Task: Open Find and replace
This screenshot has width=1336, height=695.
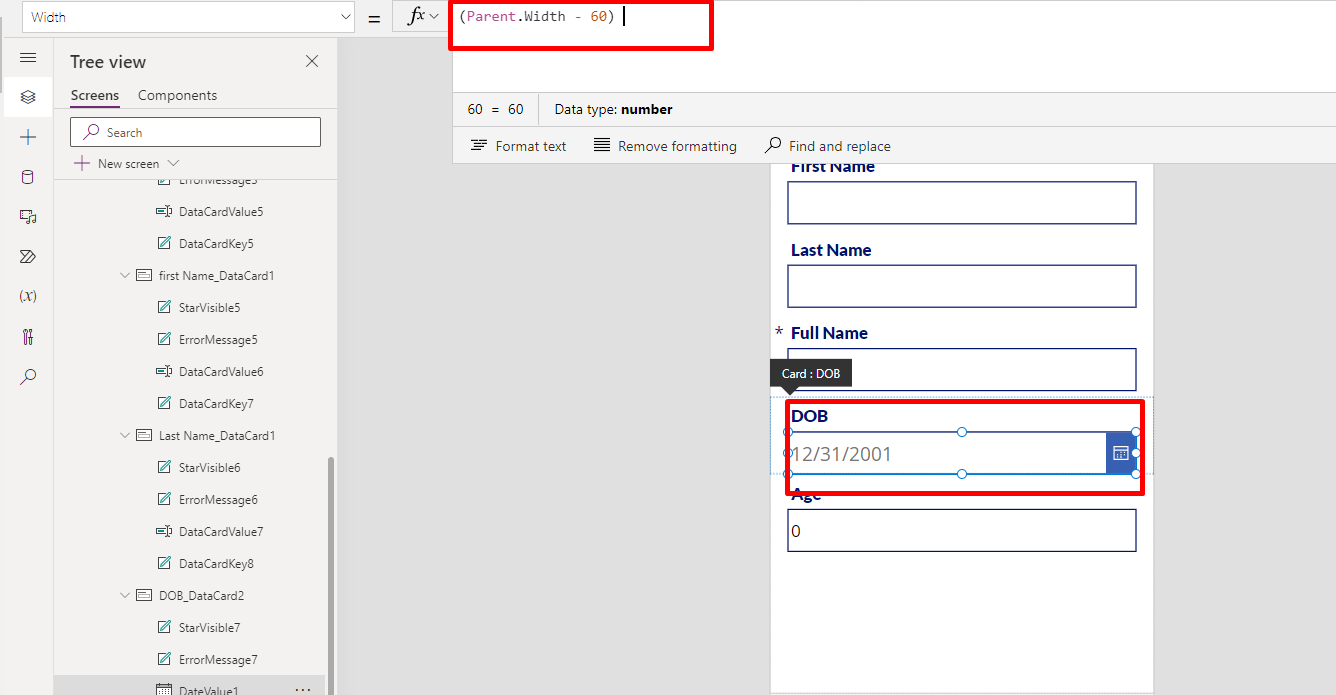Action: (x=827, y=146)
